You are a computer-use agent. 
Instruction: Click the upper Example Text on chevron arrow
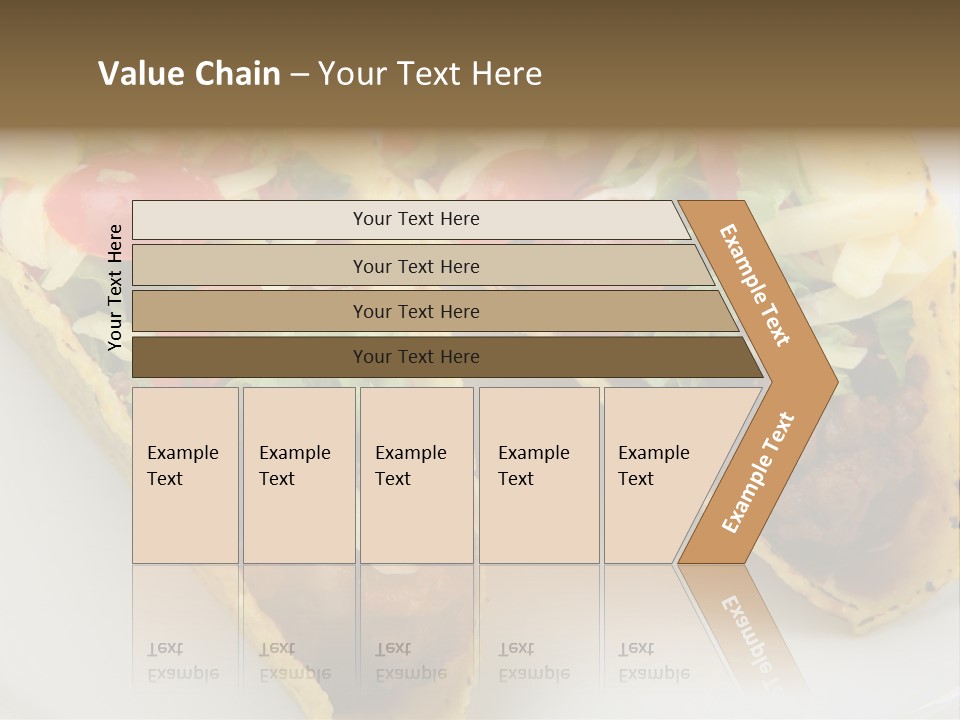point(754,285)
